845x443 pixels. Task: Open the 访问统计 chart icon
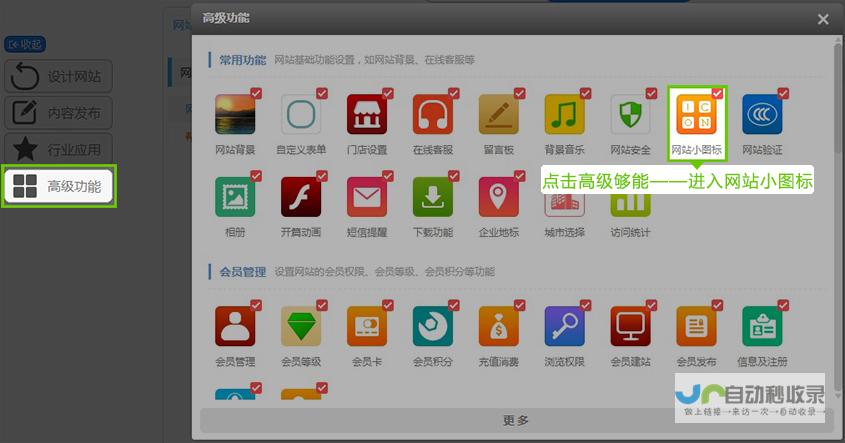630,206
